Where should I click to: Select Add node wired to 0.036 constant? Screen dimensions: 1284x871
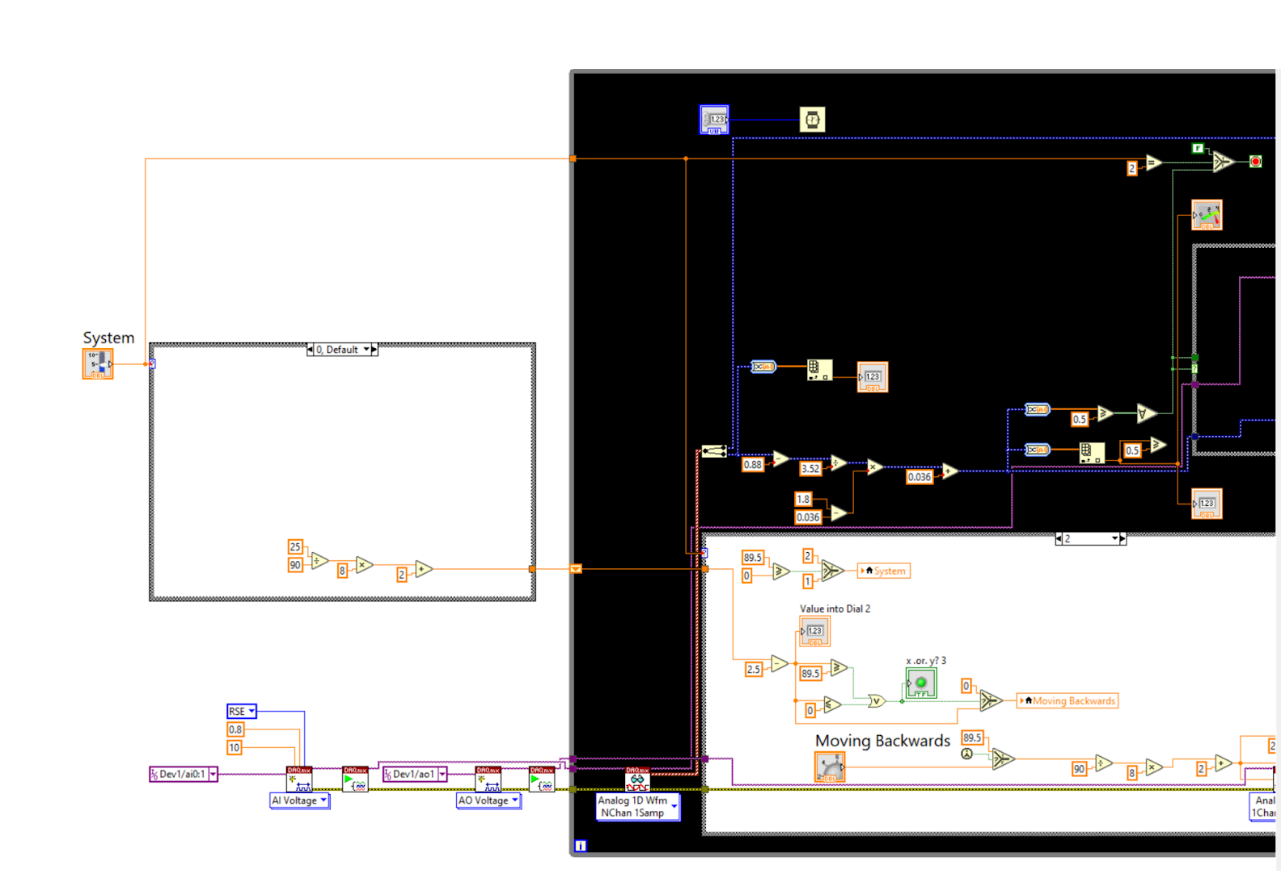951,470
